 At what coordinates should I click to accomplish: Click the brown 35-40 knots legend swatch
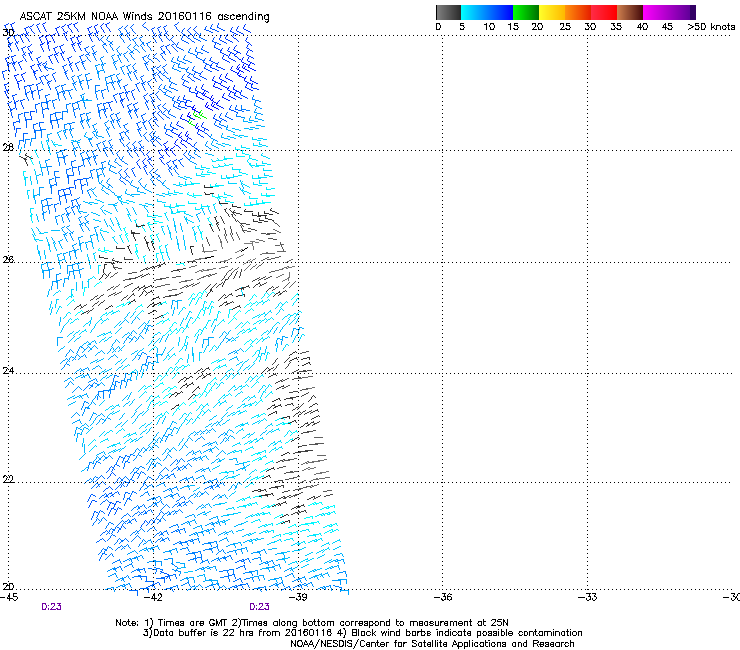630,12
